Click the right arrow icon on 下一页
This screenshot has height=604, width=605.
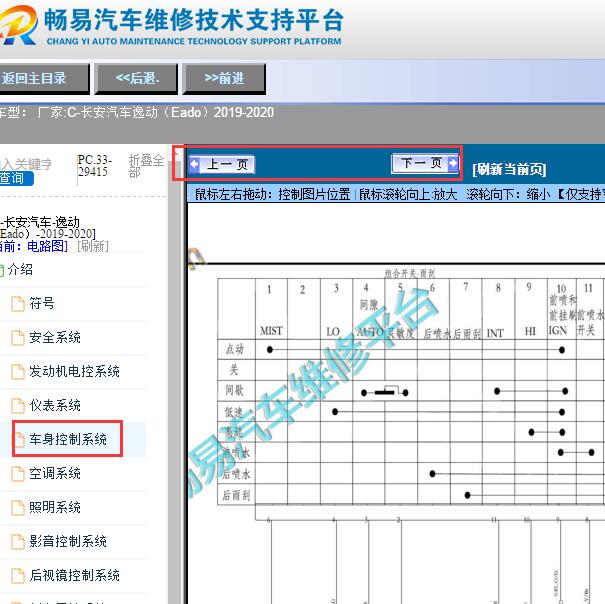click(453, 163)
